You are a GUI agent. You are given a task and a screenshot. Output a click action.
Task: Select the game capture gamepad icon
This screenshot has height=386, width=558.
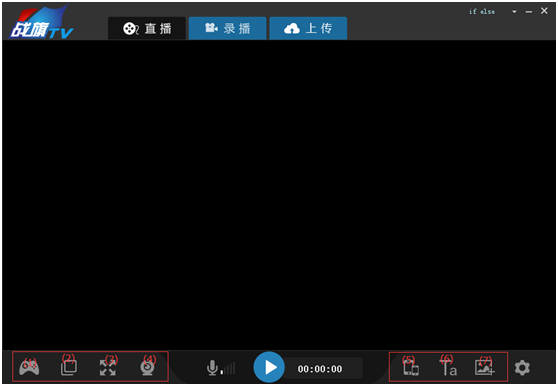(29, 368)
